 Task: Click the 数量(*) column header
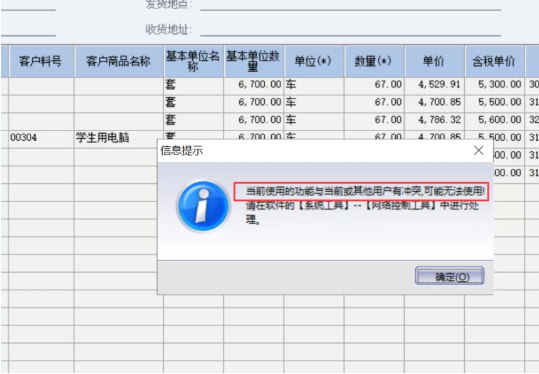[x=374, y=61]
